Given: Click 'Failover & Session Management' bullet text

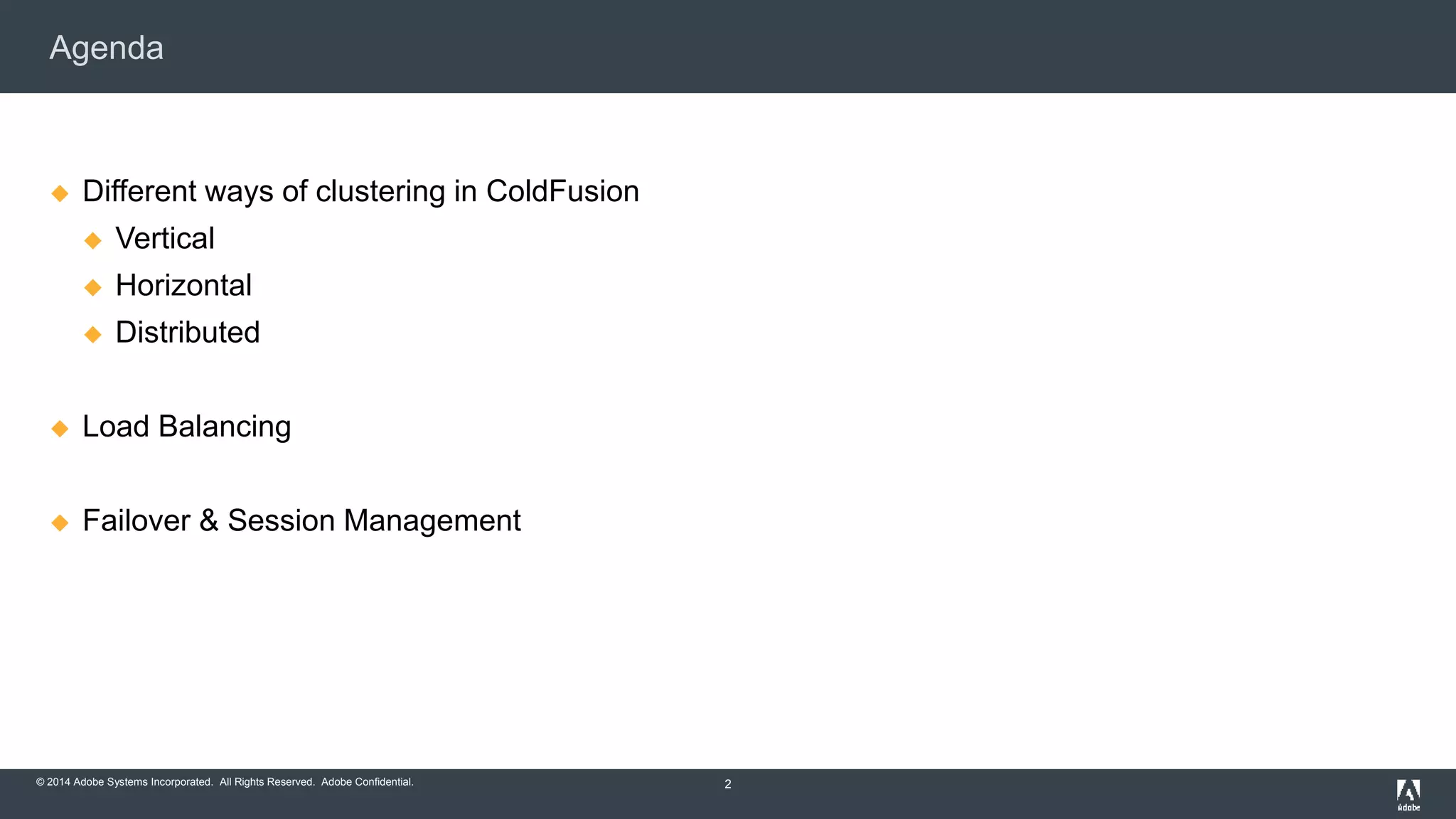Looking at the screenshot, I should [301, 520].
